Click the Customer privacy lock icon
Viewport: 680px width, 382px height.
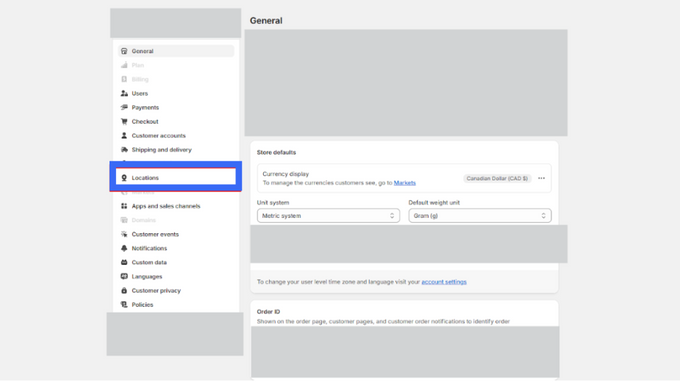(x=124, y=291)
